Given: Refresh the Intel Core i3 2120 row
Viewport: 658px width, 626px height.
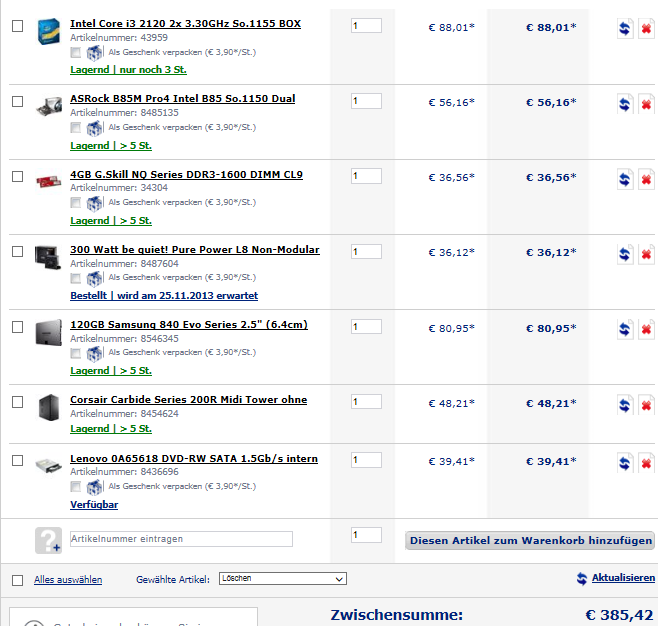Looking at the screenshot, I should (x=624, y=29).
